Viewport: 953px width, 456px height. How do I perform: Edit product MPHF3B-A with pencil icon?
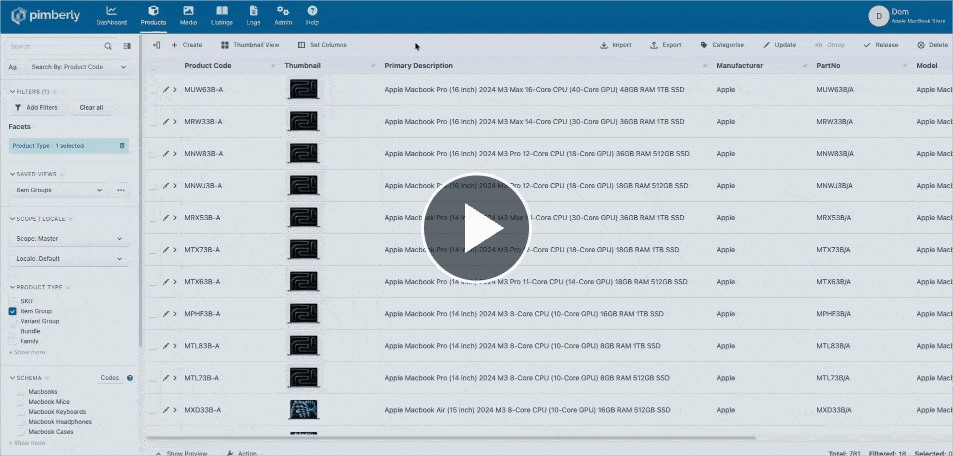coord(166,314)
